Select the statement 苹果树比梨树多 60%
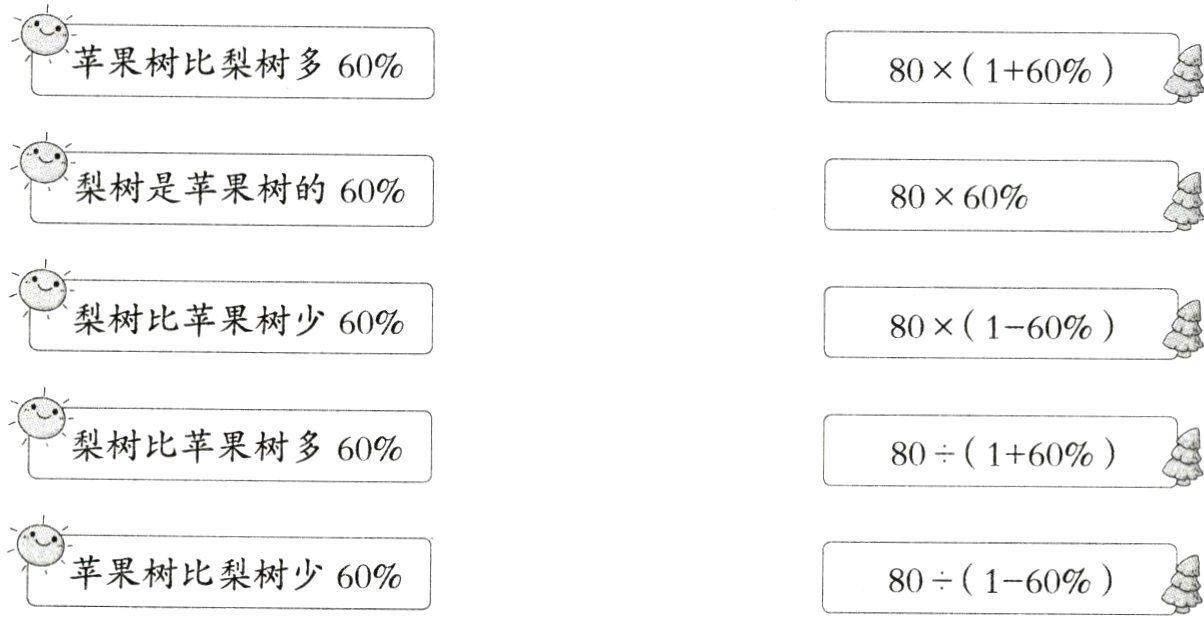 (x=237, y=66)
